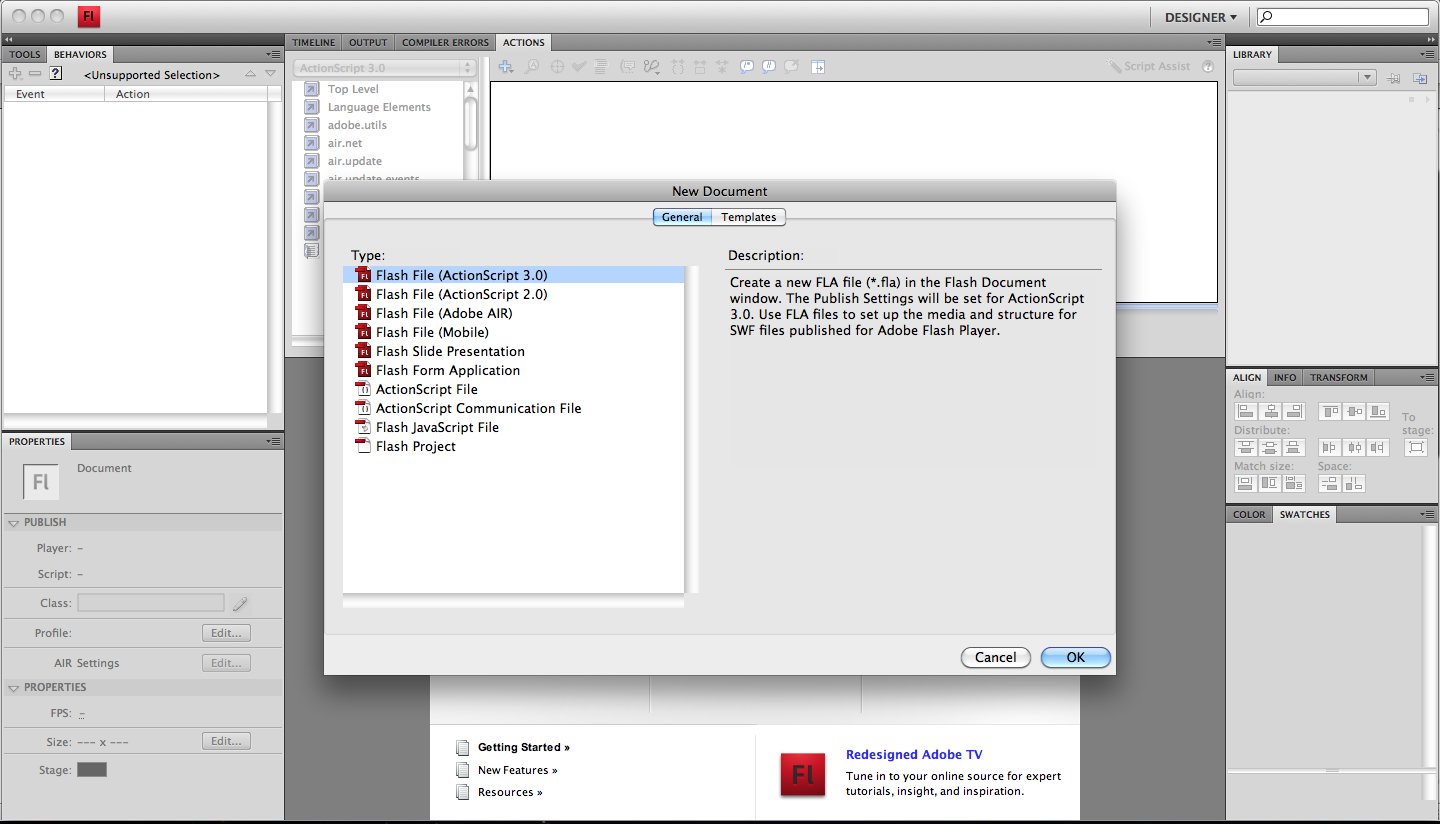Click Apply line comment icon
The image size is (1440, 824).
(769, 67)
